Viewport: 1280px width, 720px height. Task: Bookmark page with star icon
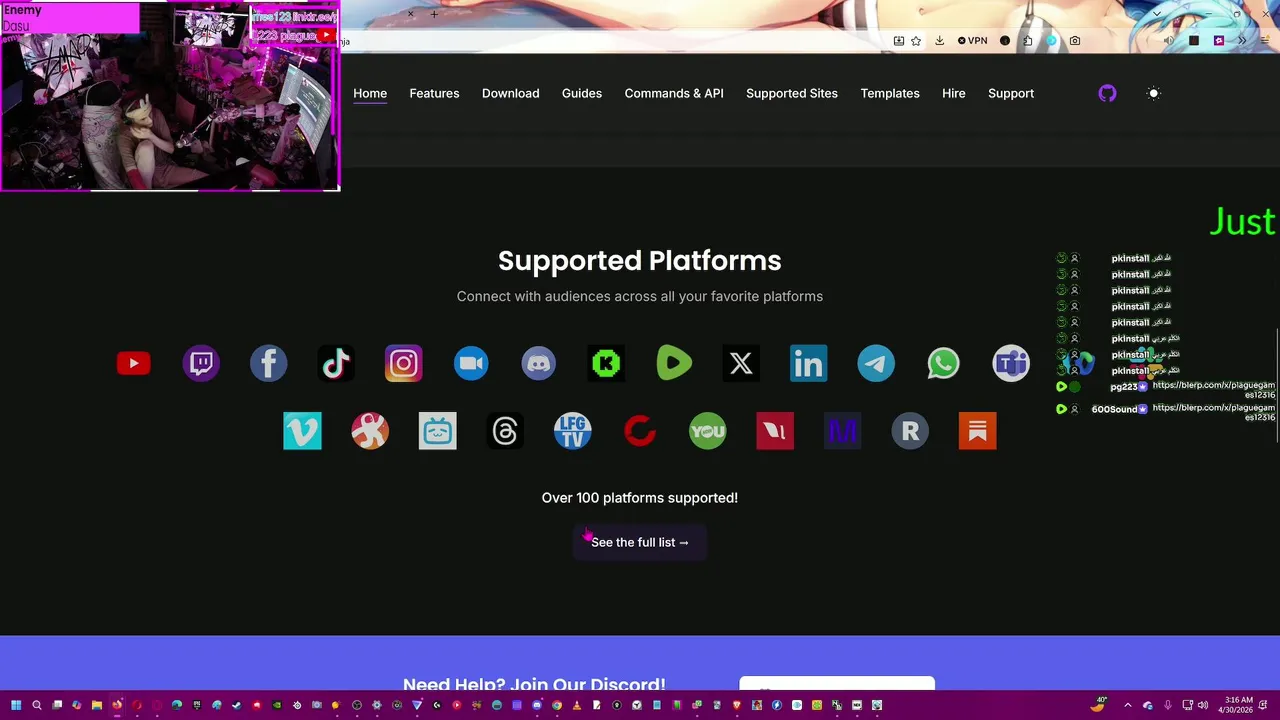pos(916,41)
